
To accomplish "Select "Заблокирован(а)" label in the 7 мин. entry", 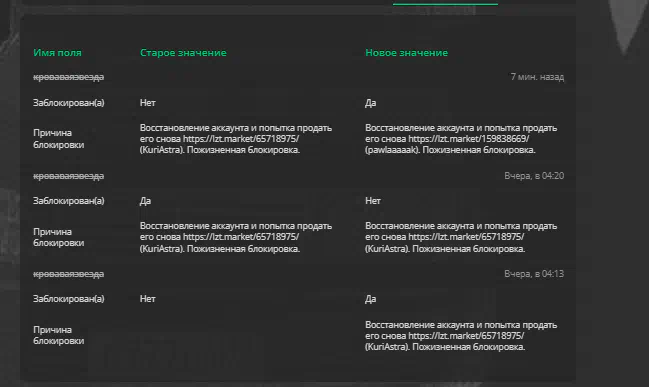I will point(69,103).
